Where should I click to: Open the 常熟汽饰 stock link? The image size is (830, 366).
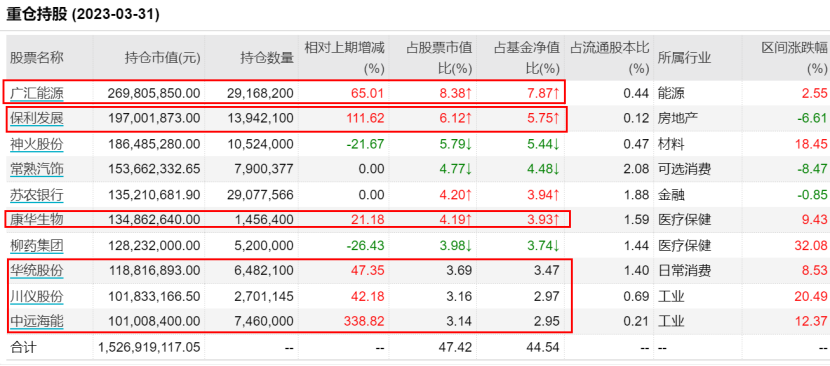tap(37, 169)
